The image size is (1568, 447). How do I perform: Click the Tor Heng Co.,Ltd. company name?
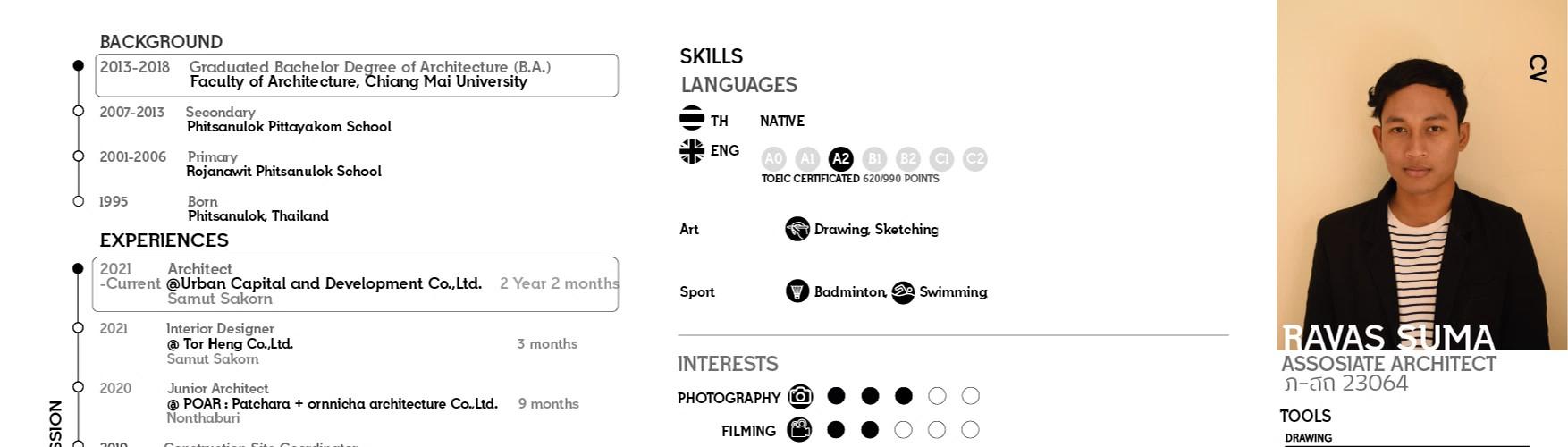pos(230,343)
